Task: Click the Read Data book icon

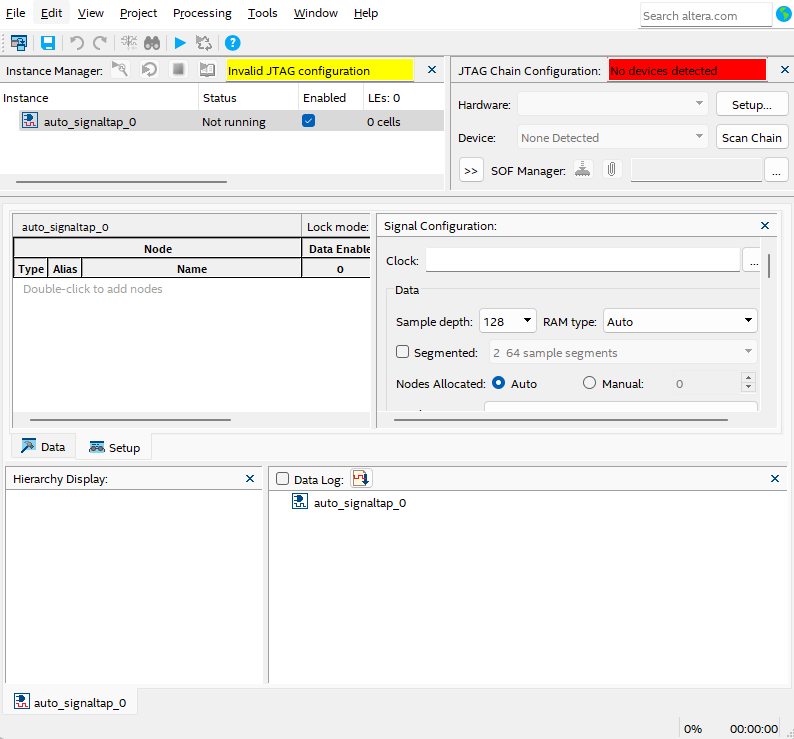Action: tap(207, 69)
